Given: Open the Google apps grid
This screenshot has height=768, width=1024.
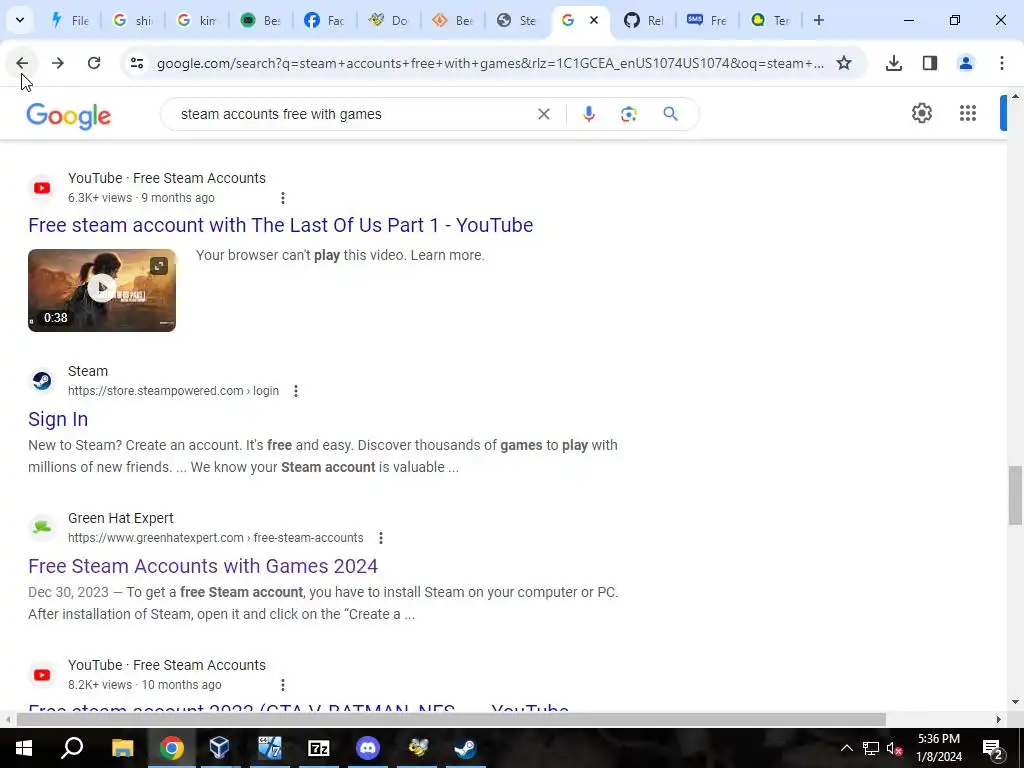Looking at the screenshot, I should [968, 113].
